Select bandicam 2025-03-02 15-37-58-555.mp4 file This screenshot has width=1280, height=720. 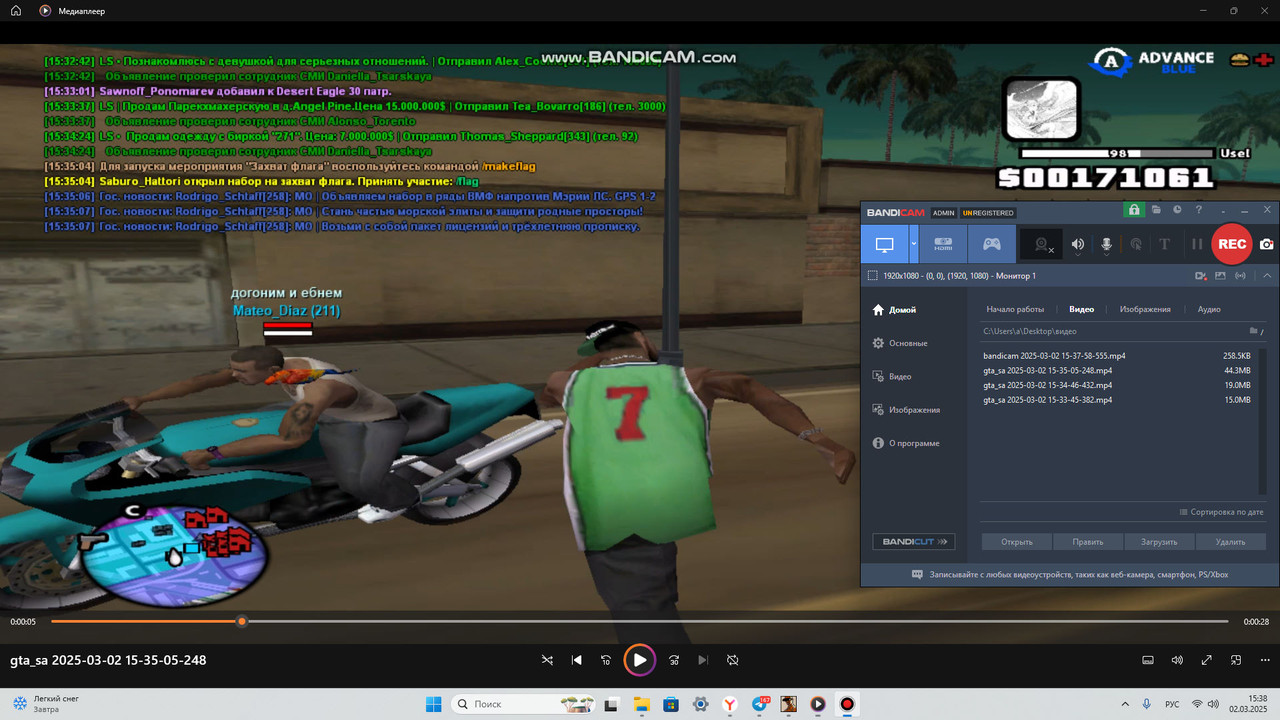[x=1118, y=356]
